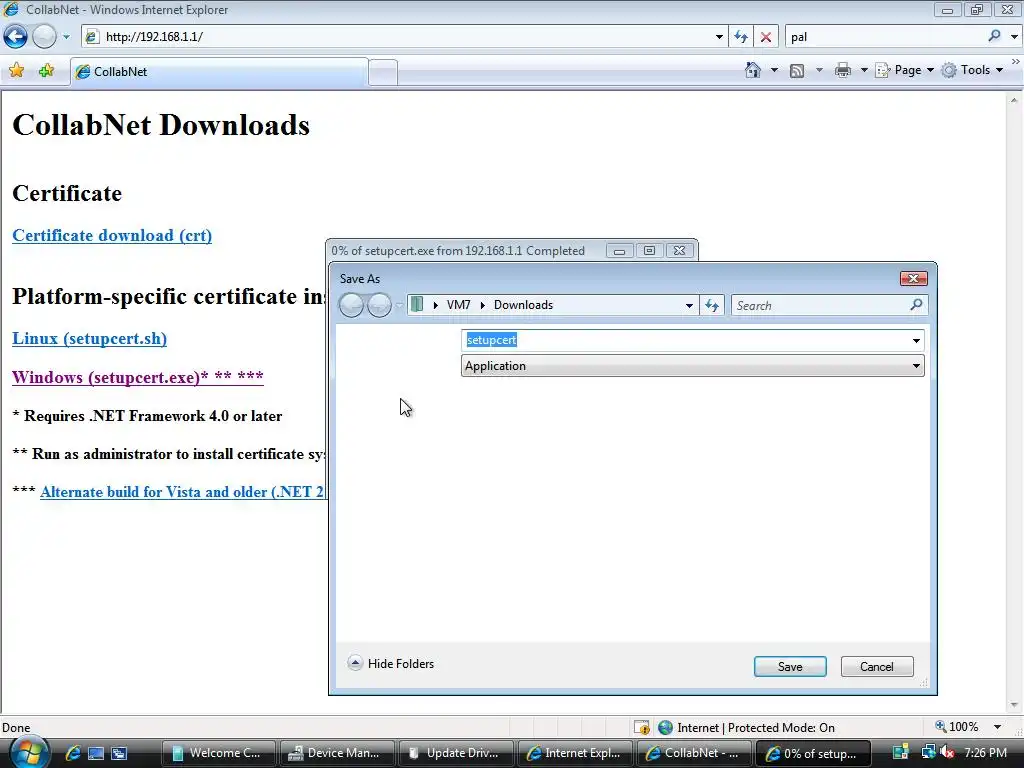Close the Save As dialog

(x=913, y=279)
